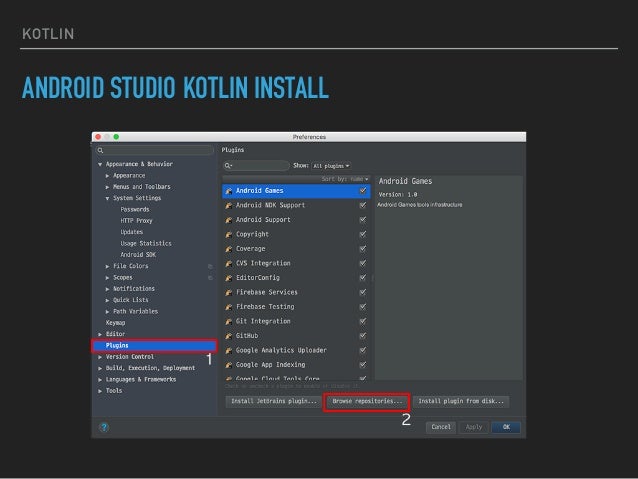
Task: Toggle Firebase Testing plugin checkbox
Action: [363, 306]
